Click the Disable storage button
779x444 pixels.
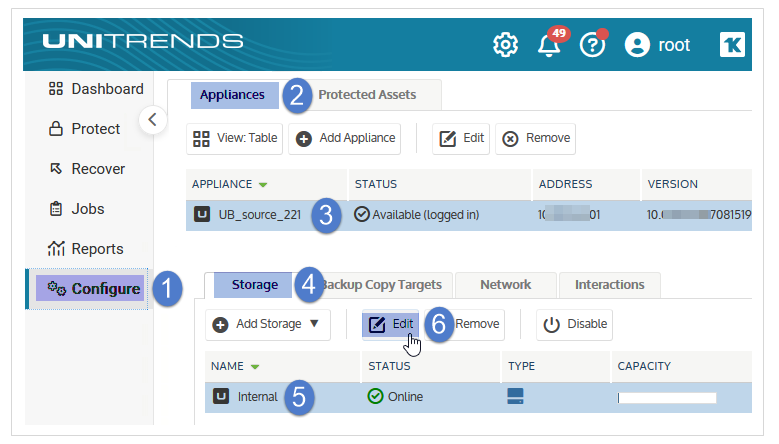pyautogui.click(x=574, y=324)
